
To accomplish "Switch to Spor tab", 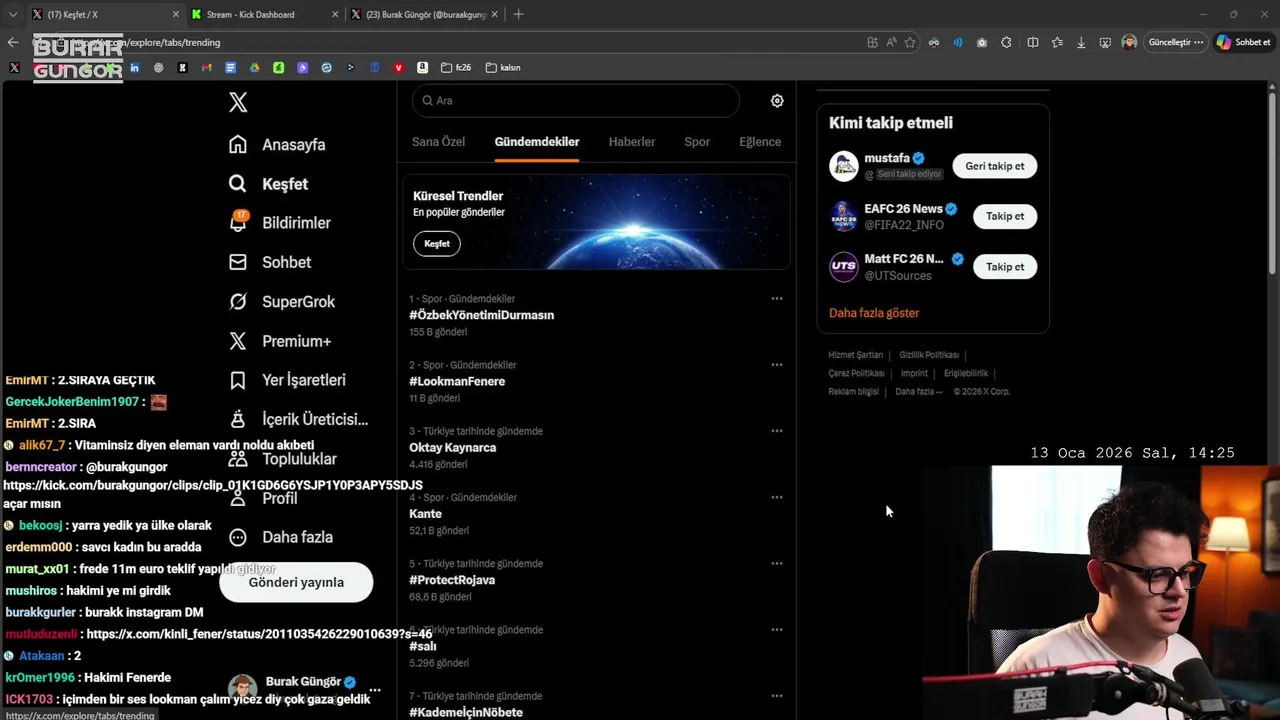I will (697, 142).
